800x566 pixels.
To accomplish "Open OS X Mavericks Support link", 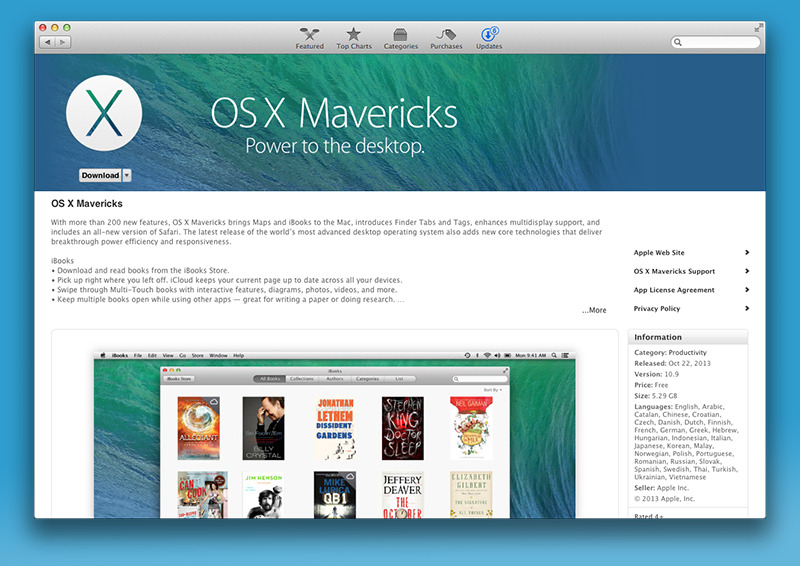I will click(x=674, y=271).
